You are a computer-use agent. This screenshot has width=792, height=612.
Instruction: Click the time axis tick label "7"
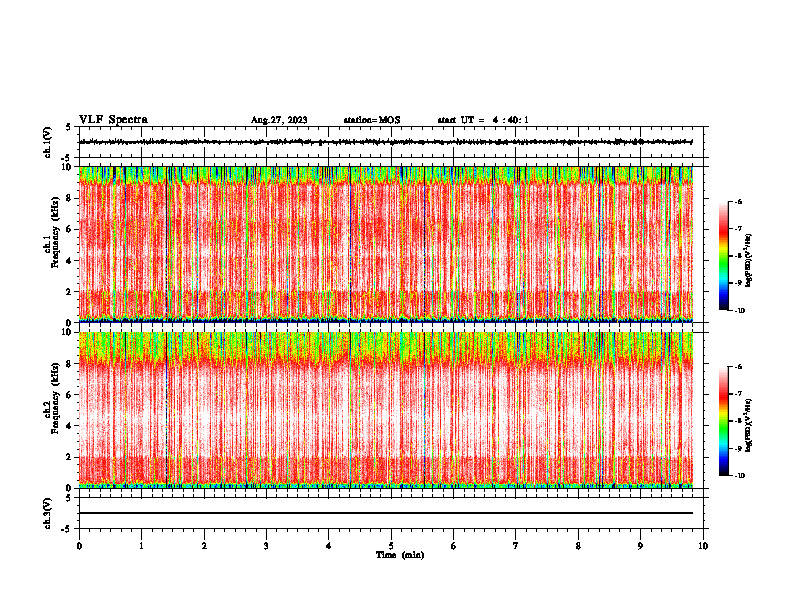516,546
